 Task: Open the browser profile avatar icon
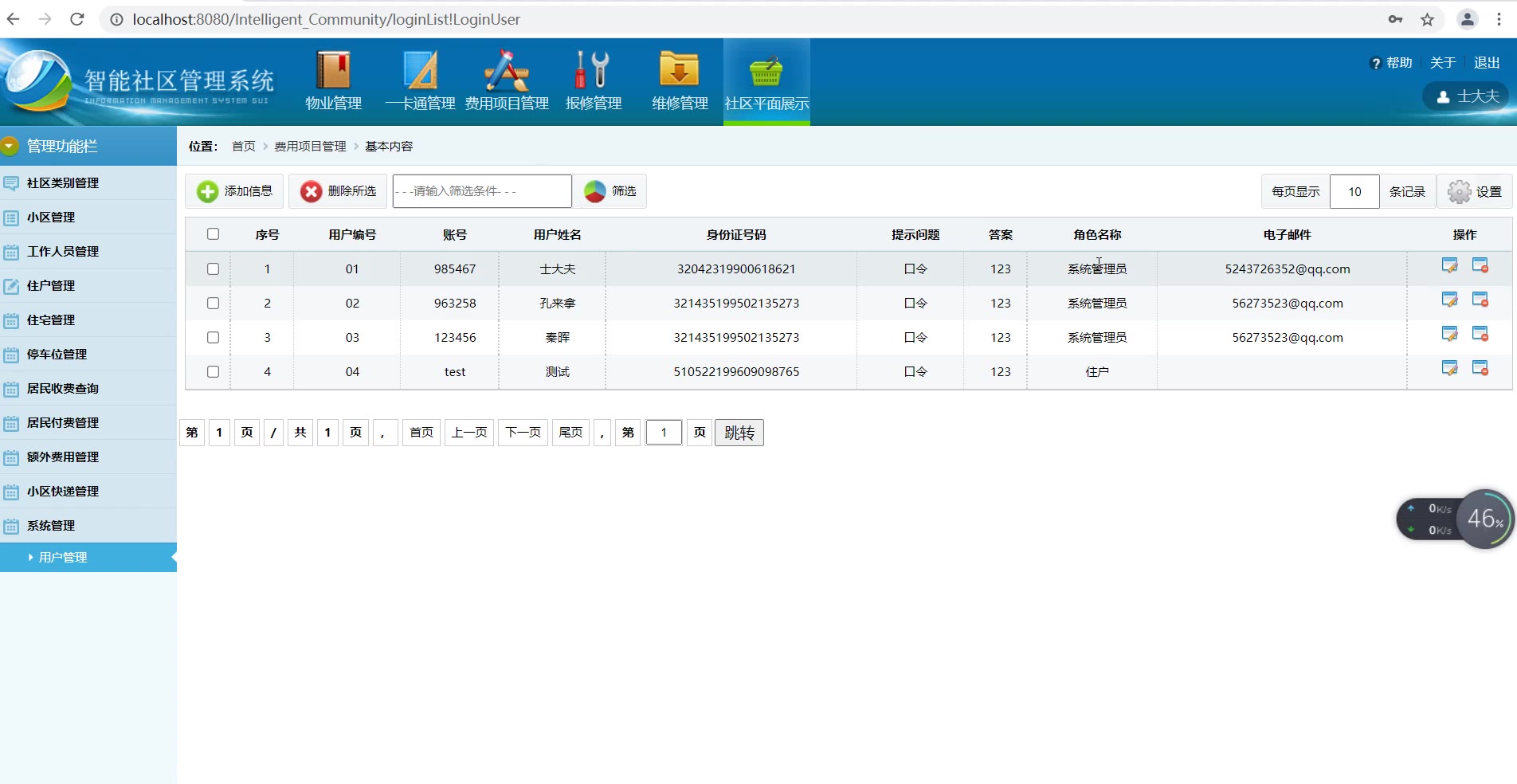[1467, 19]
